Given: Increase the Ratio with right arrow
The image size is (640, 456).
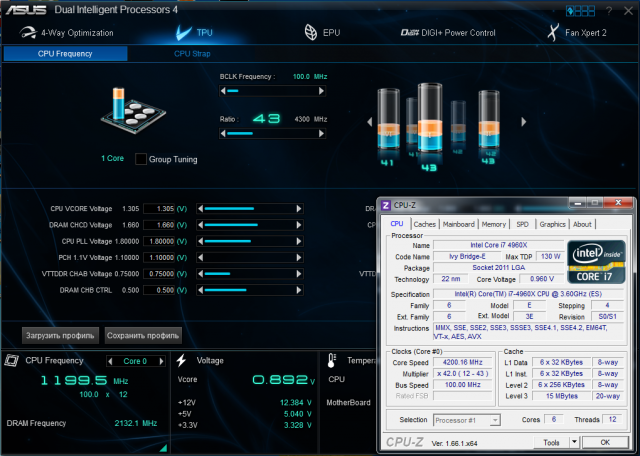Looking at the screenshot, I should pos(321,133).
